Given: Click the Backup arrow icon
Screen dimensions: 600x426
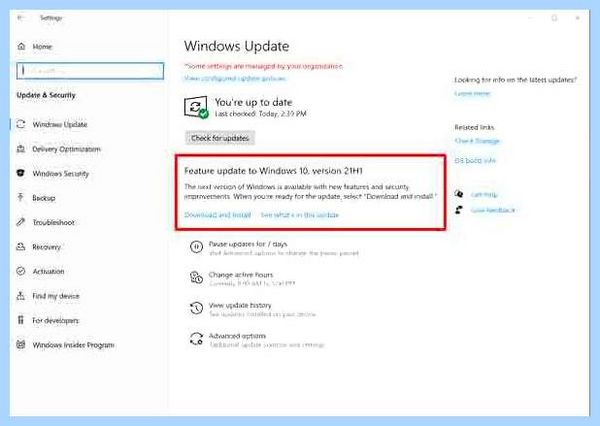Looking at the screenshot, I should click(21, 197).
